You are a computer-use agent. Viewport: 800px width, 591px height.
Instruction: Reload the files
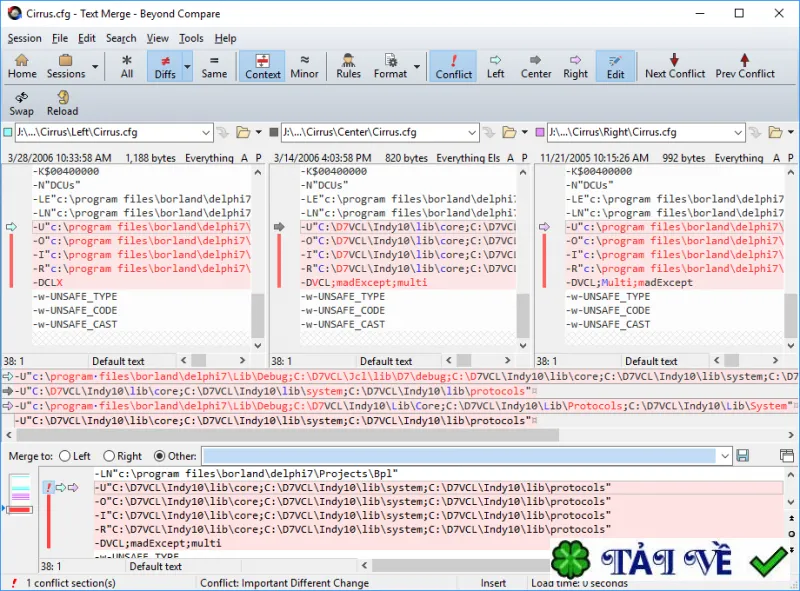[x=62, y=104]
